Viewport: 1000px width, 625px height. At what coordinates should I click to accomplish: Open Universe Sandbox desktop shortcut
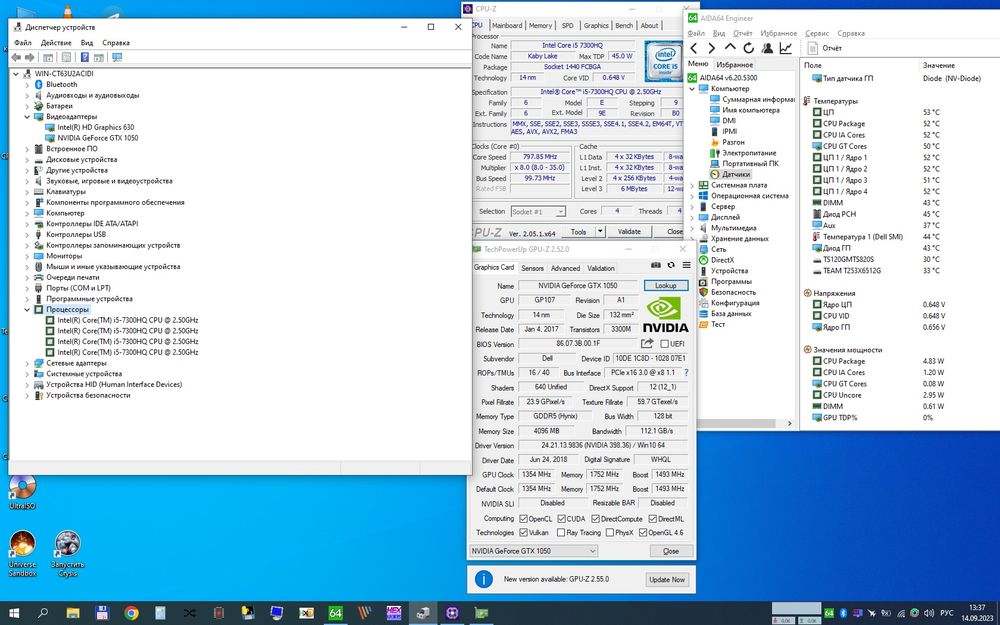(x=22, y=554)
